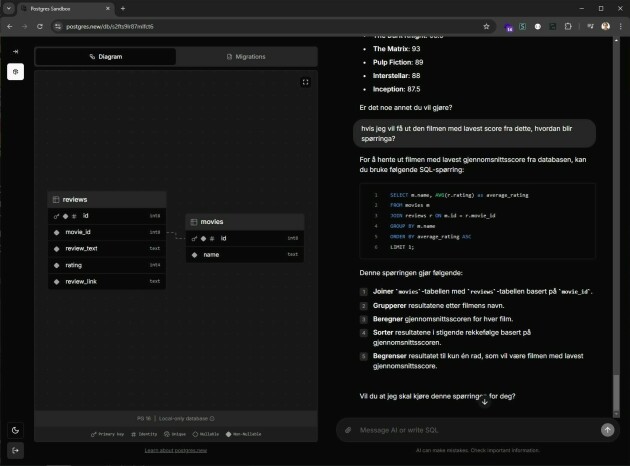Open the browser profile avatar
Viewport: 630px width, 466px height.
coord(605,27)
